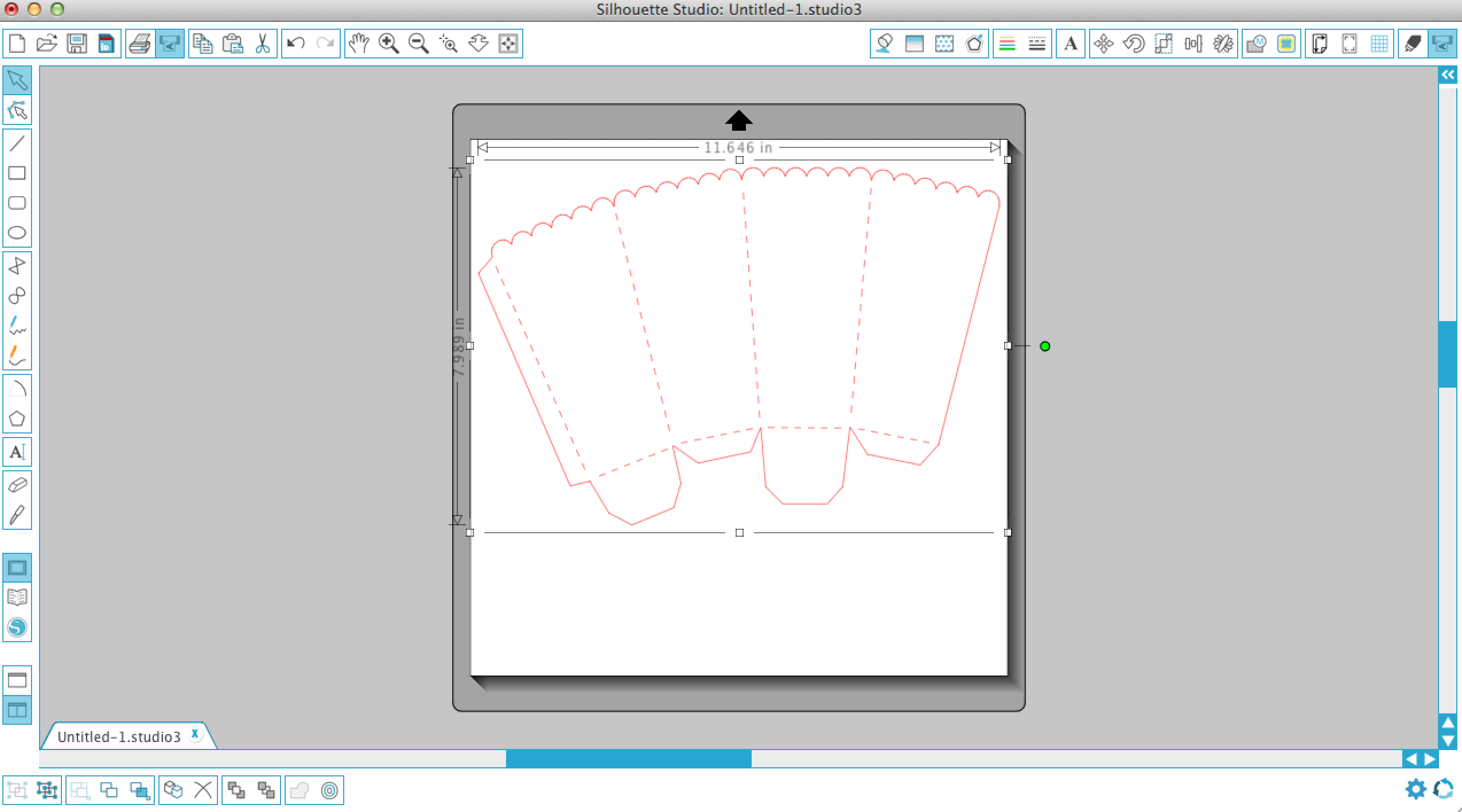Select the Draw a Polygon tool

pos(17,266)
